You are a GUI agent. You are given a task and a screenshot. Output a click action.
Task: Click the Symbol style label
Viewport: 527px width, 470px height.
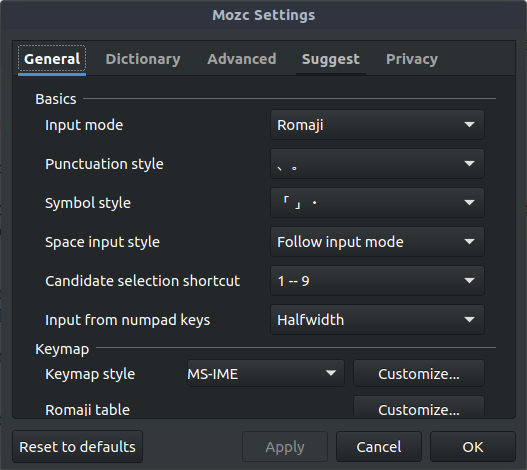click(x=88, y=203)
